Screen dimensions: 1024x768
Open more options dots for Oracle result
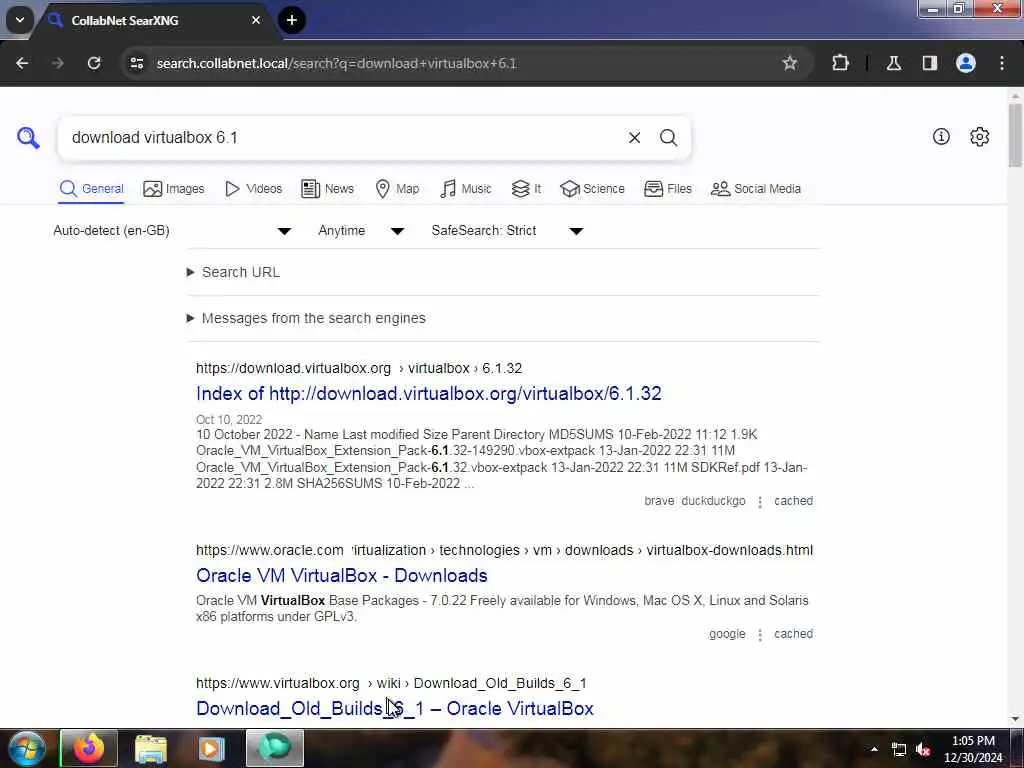[760, 634]
